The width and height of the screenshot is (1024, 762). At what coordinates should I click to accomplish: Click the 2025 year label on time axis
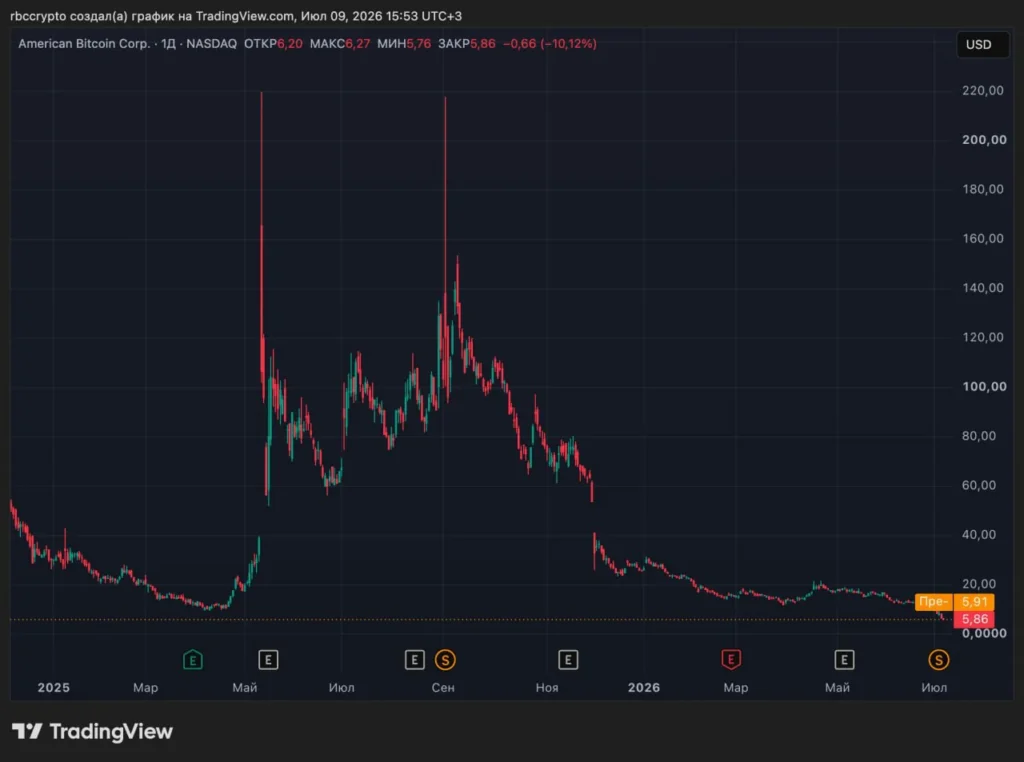tap(54, 688)
